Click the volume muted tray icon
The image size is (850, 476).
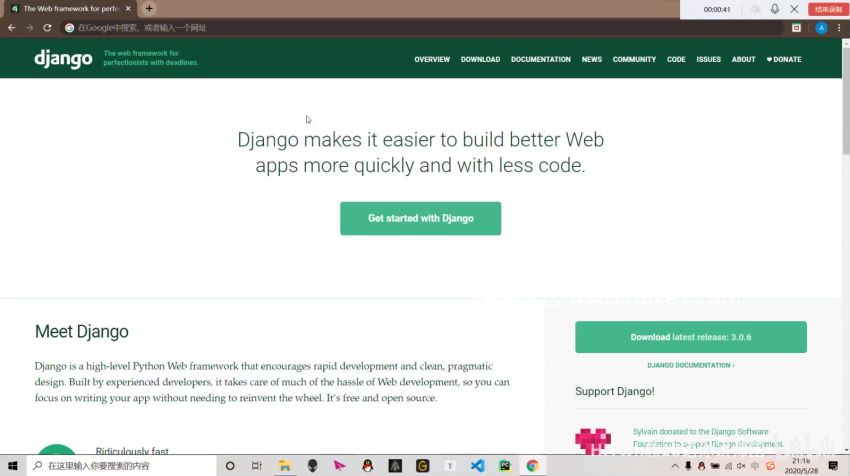741,466
